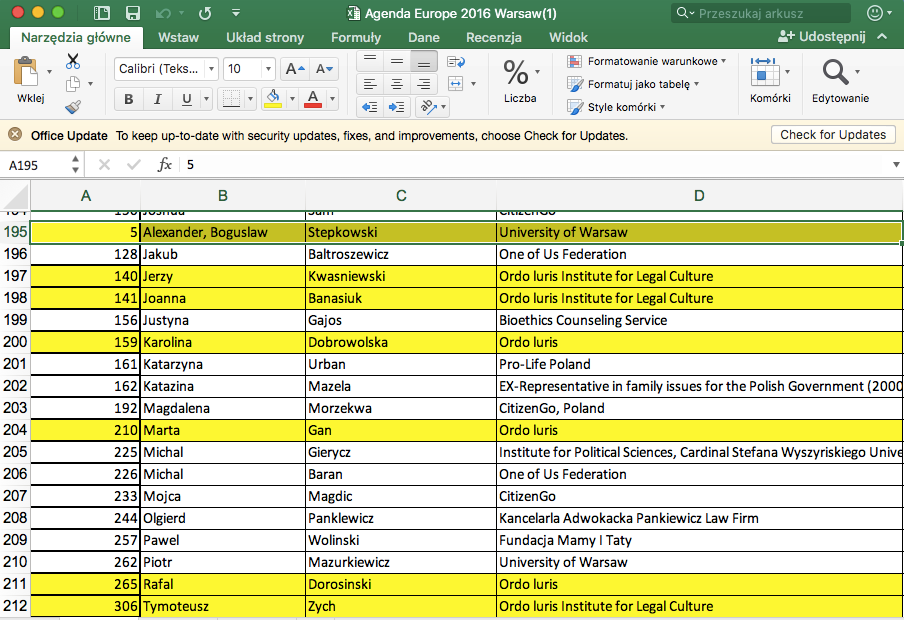Toggle Bold formatting
Screen dimensions: 904x620
tap(128, 99)
